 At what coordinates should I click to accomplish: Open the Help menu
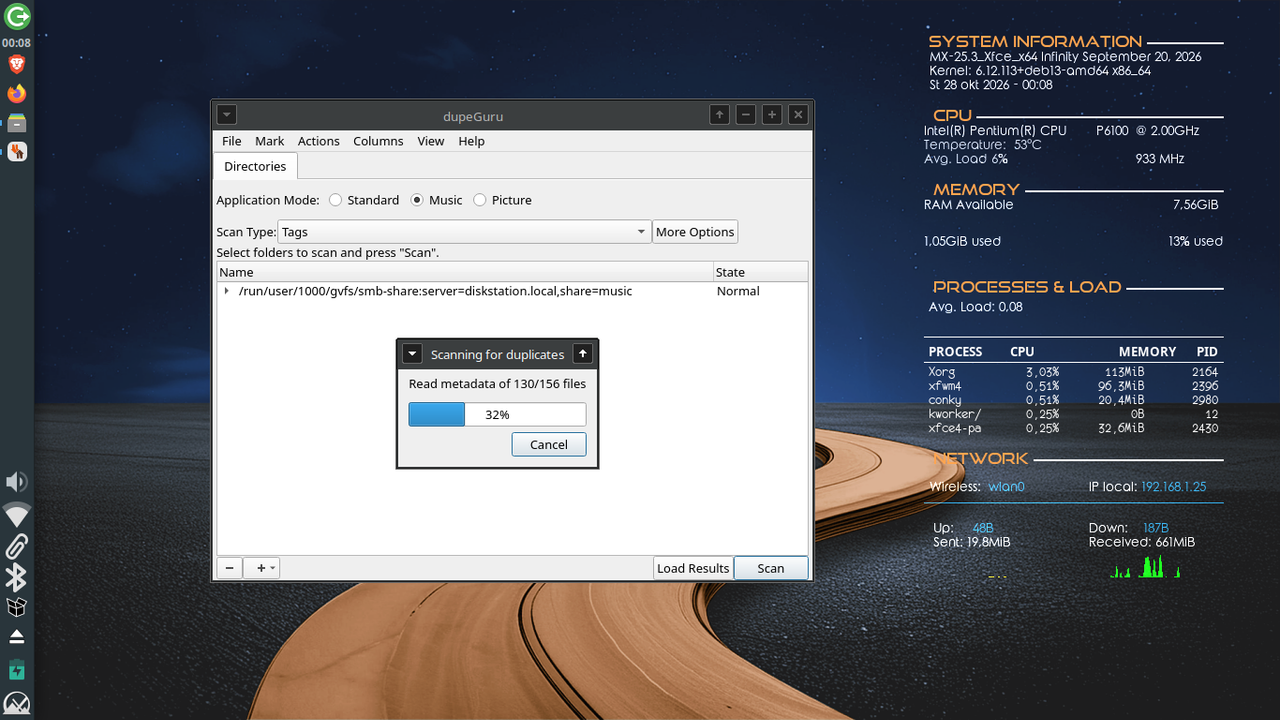coord(472,141)
